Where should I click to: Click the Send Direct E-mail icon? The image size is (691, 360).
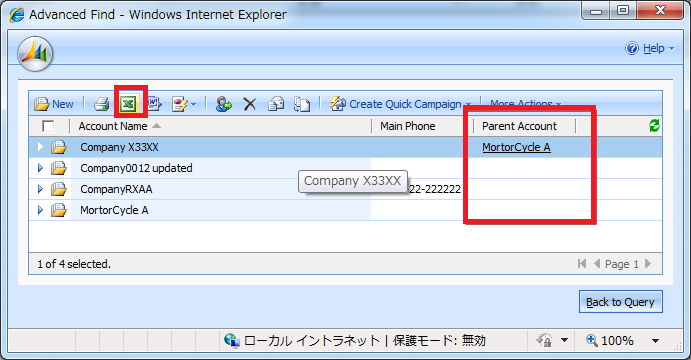[x=276, y=104]
